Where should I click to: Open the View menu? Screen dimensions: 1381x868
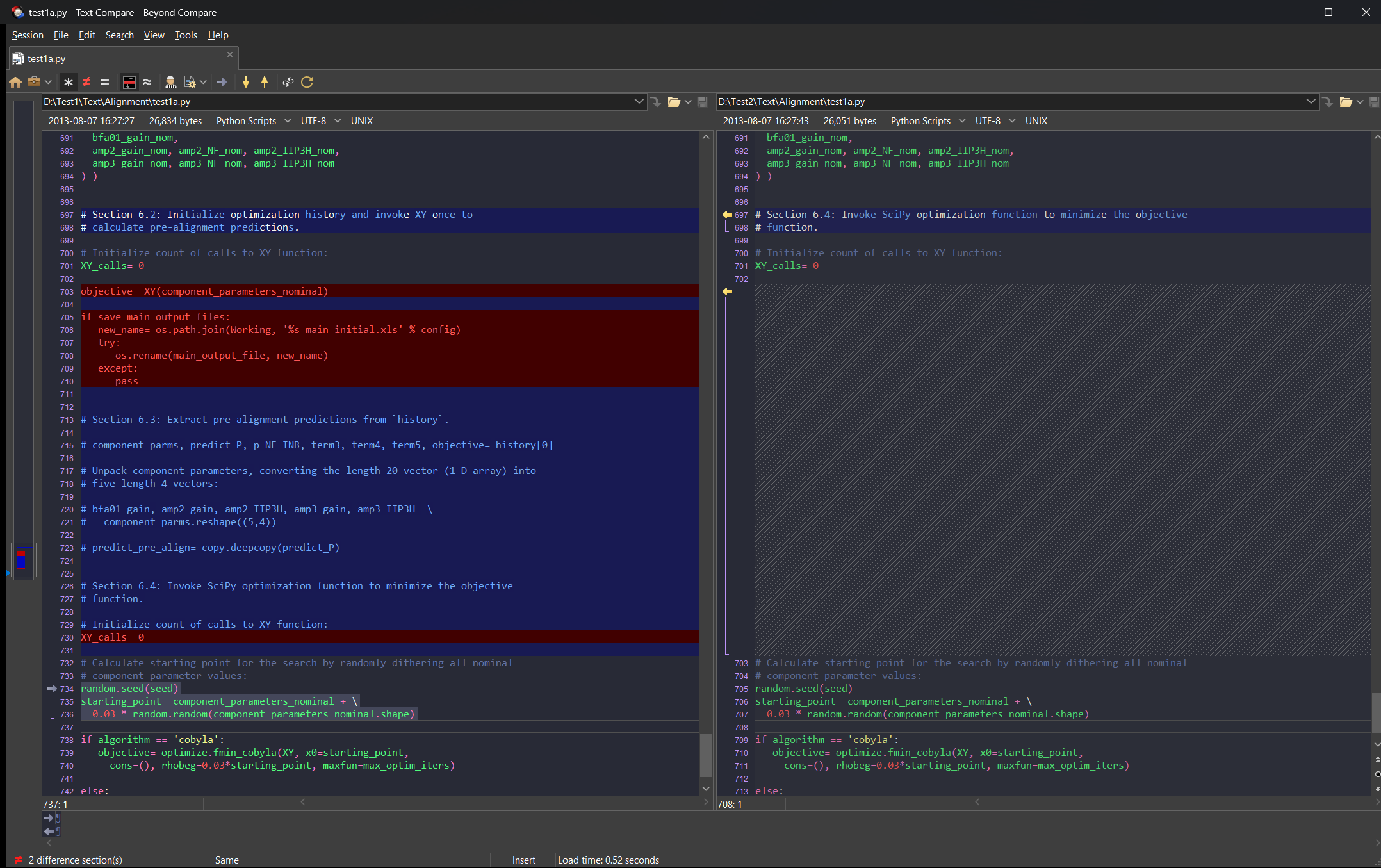tap(154, 35)
